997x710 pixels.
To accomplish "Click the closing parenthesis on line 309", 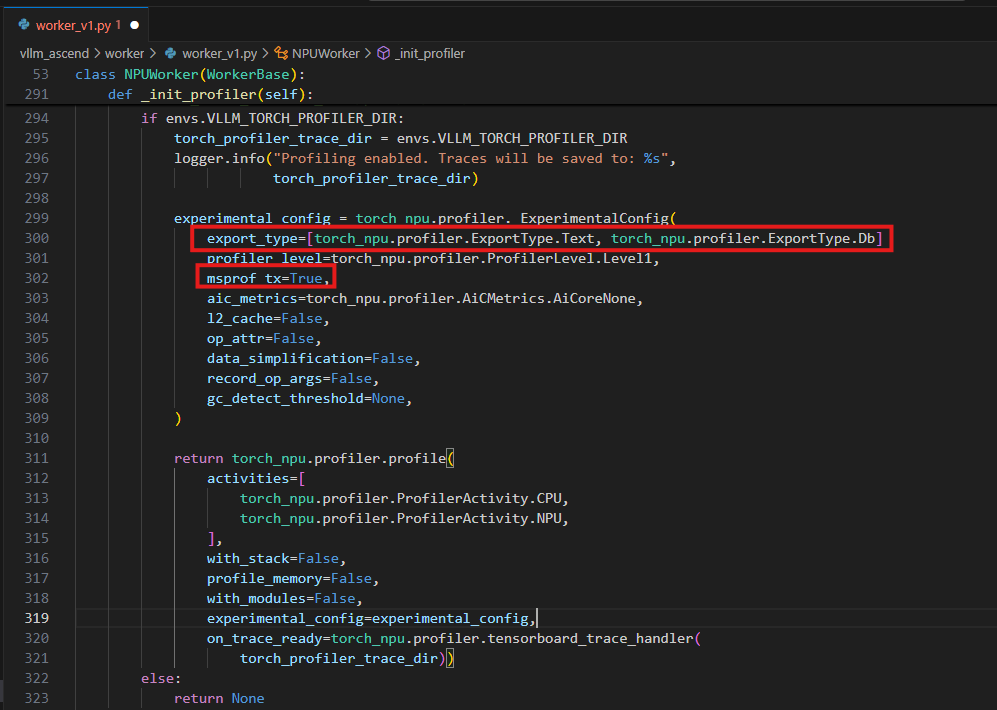I will pyautogui.click(x=178, y=419).
